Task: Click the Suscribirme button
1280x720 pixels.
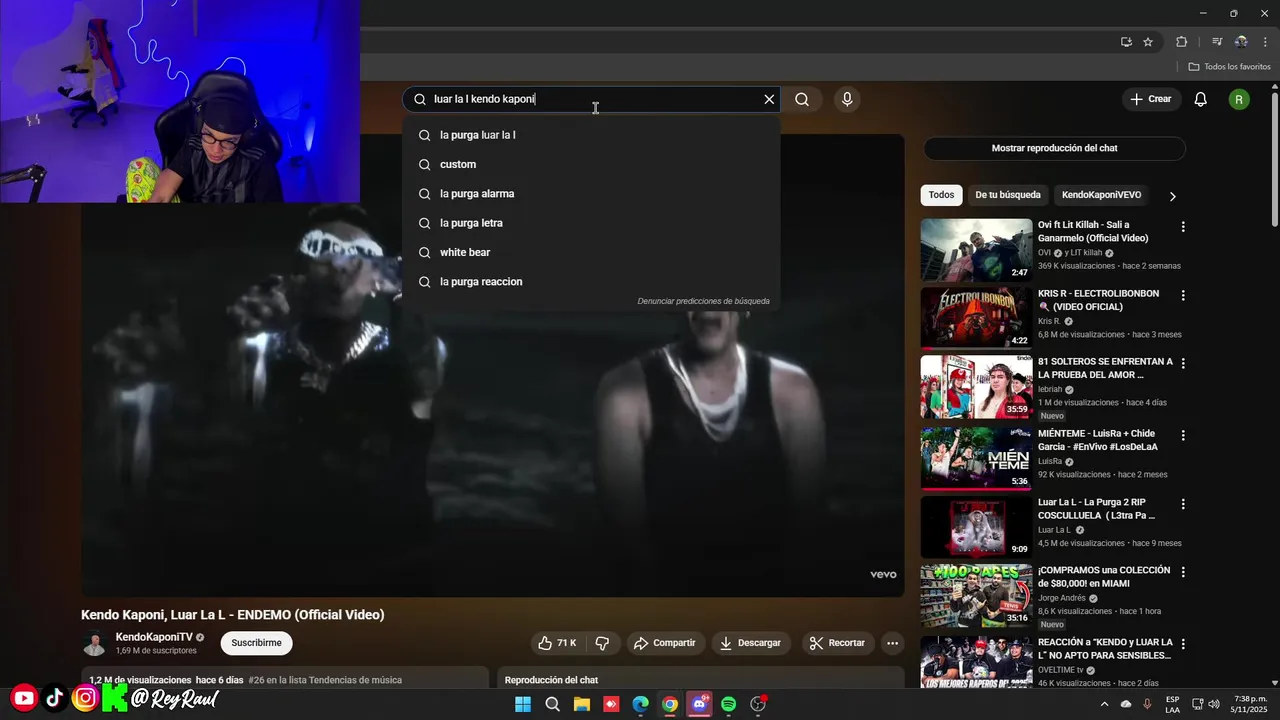Action: coord(256,643)
